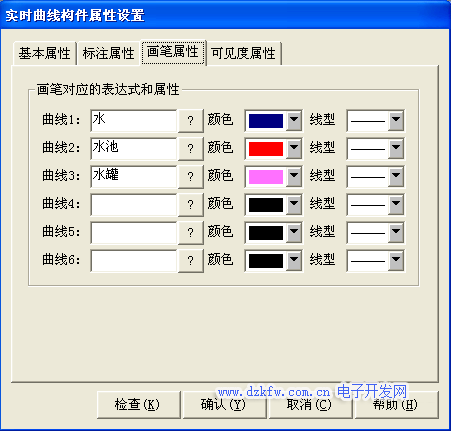Open the 曲线4 线型 dropdown arrow
This screenshot has height=431, width=451.
(x=396, y=204)
